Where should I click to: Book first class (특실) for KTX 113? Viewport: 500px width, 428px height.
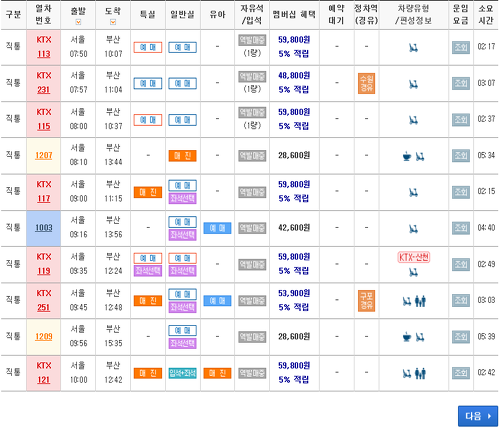148,47
